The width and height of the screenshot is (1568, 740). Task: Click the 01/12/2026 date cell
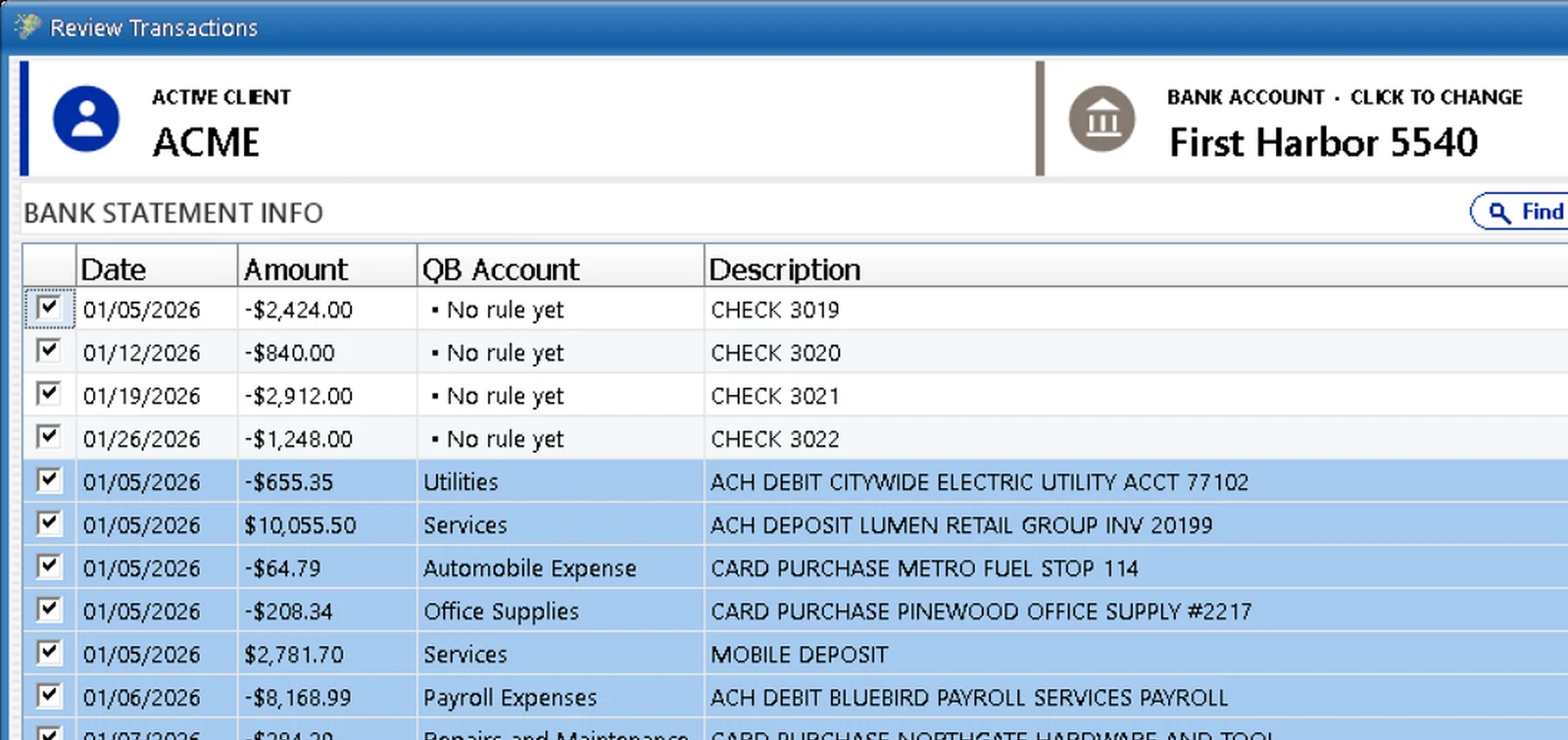(x=157, y=353)
